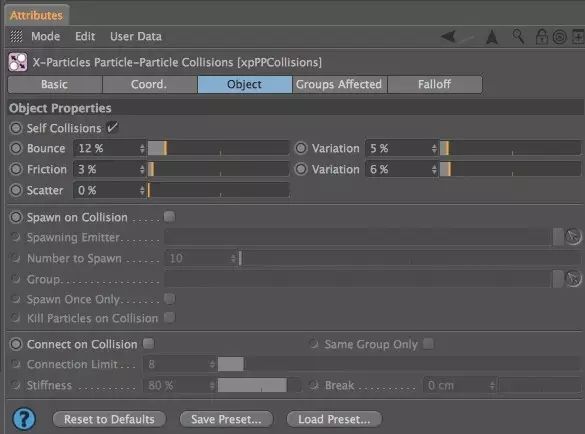Switch to the Basic tab

[x=55, y=84]
